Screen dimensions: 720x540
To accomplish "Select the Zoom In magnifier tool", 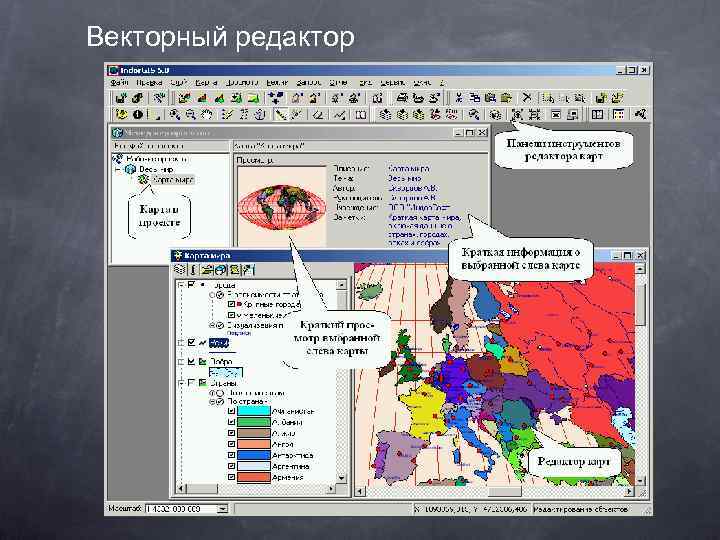I will 174,114.
